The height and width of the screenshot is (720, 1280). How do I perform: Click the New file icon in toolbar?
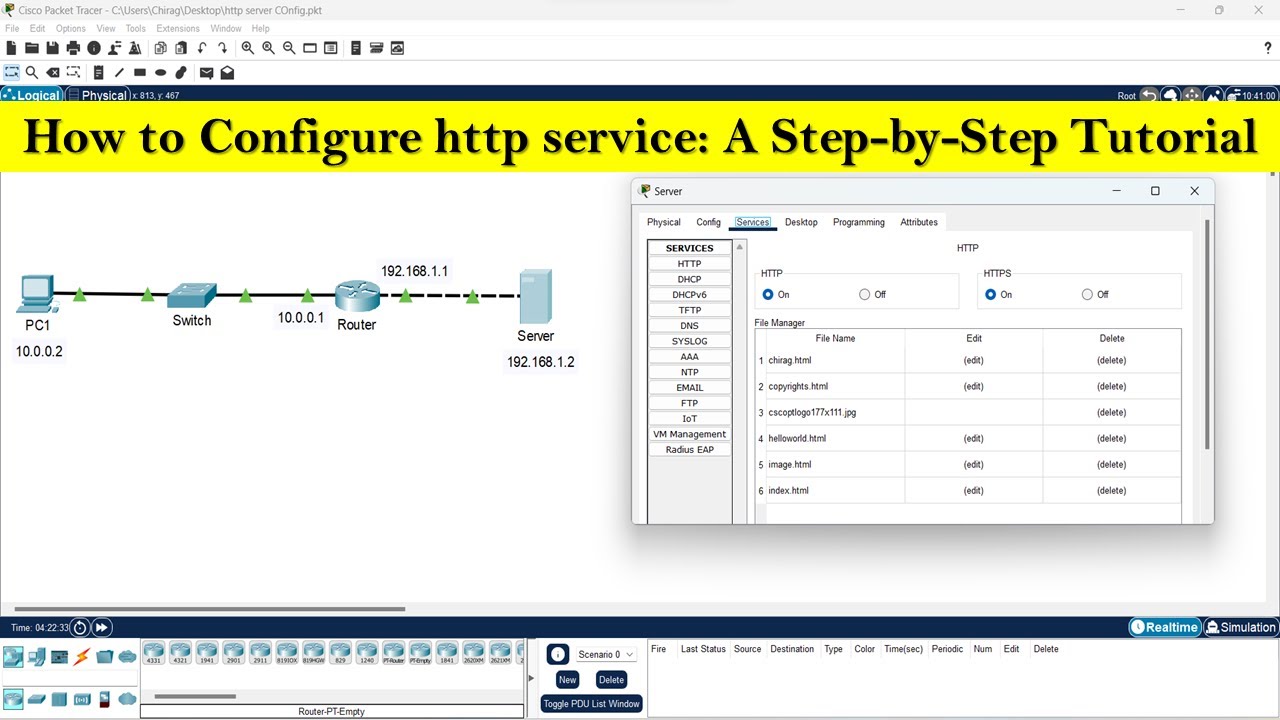[11, 48]
